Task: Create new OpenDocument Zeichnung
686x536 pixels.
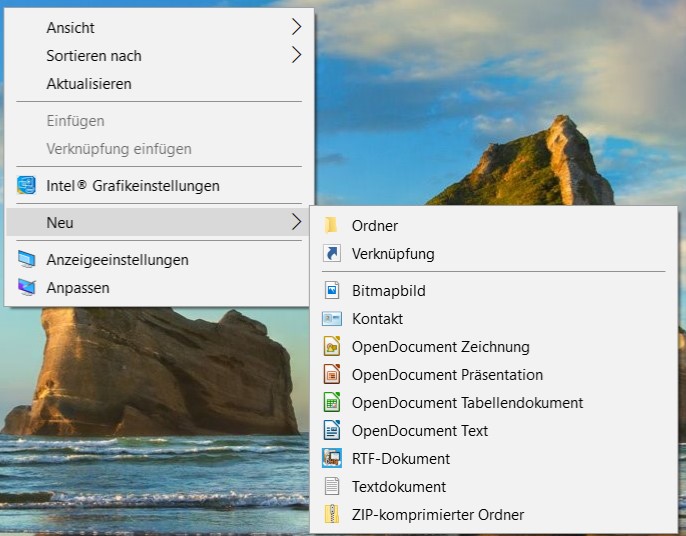Action: coord(494,347)
